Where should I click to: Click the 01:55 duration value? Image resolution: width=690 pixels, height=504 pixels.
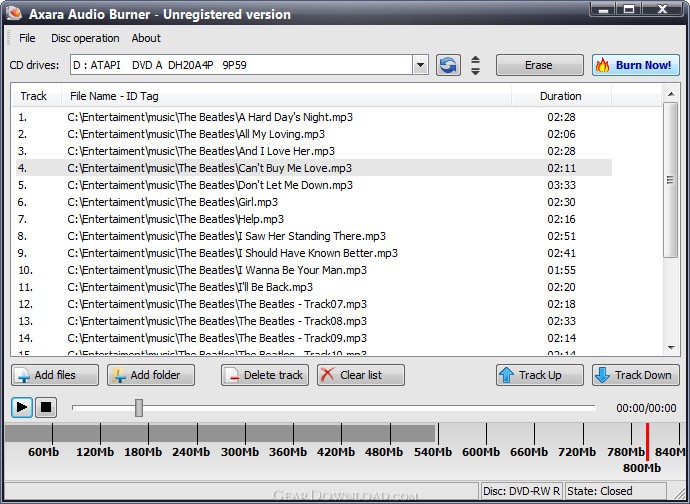click(x=562, y=270)
